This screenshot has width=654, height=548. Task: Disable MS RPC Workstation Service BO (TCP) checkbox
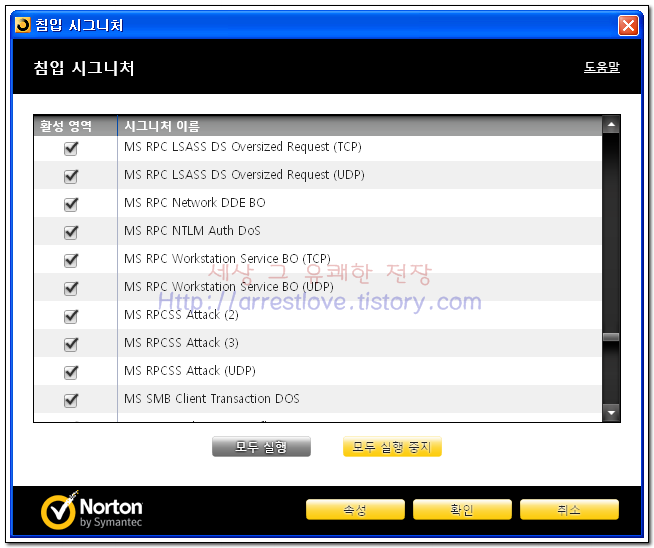coord(71,260)
